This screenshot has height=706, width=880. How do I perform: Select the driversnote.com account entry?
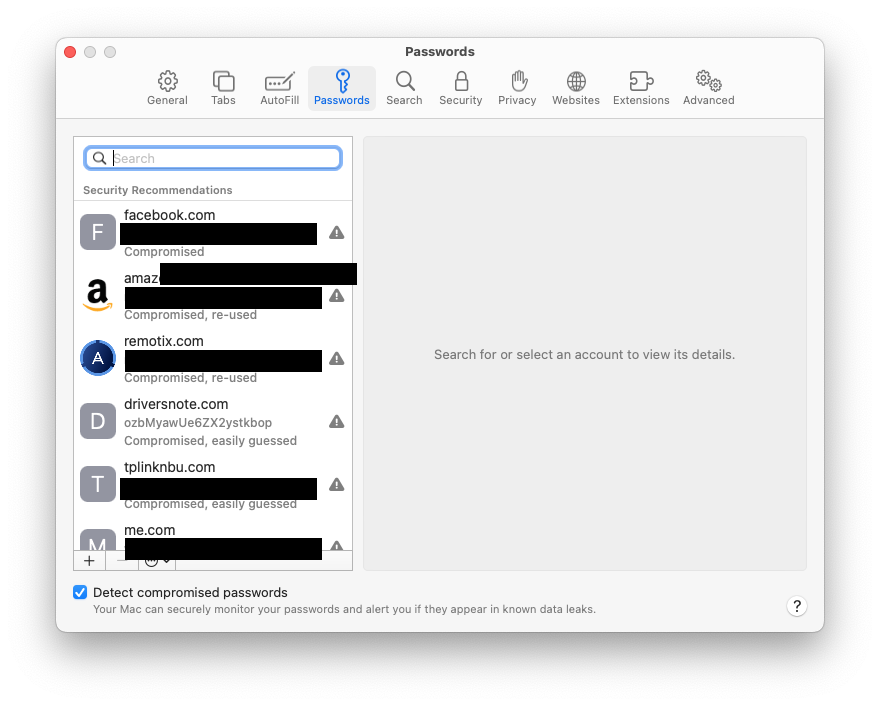212,421
